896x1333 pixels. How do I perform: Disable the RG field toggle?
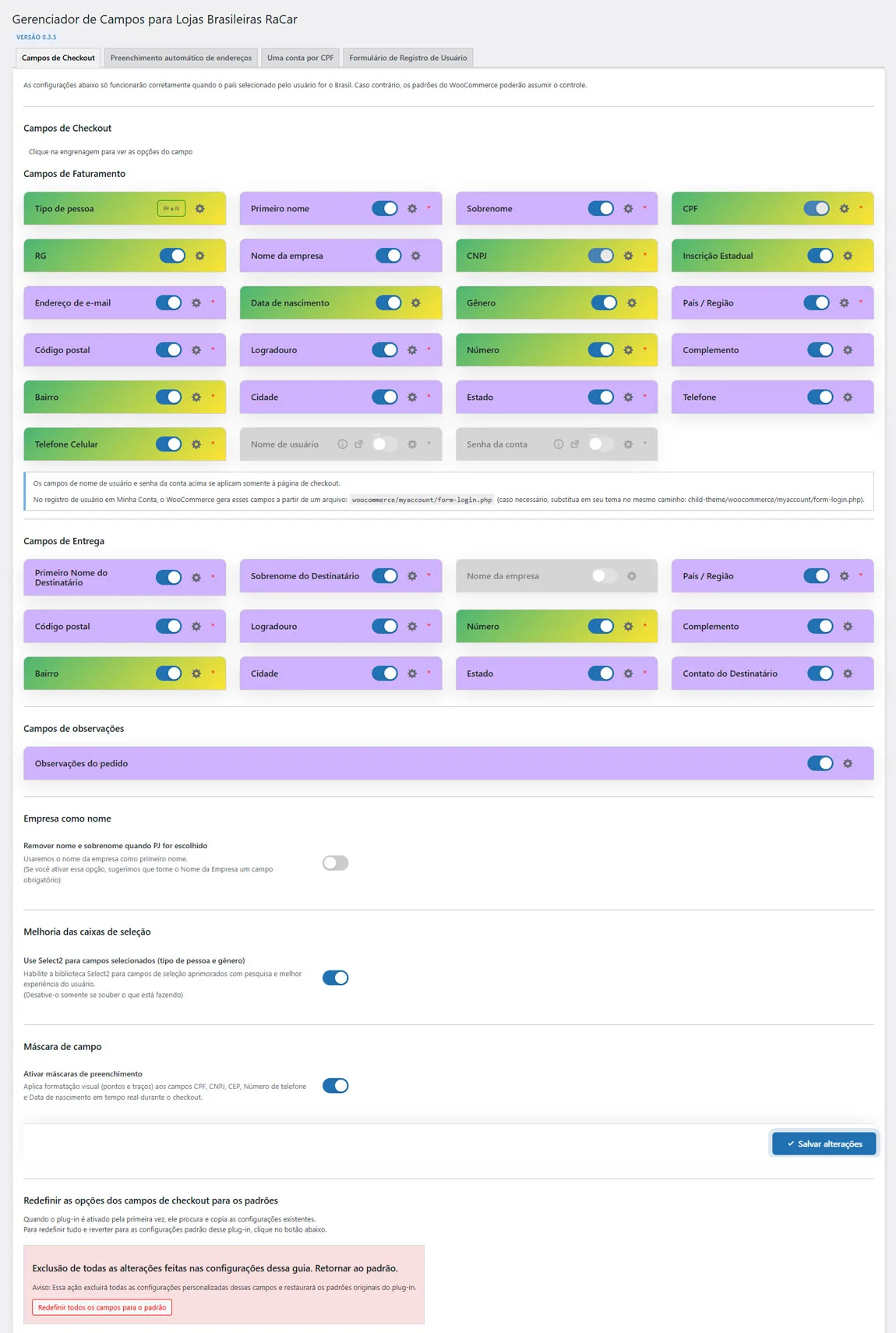(172, 256)
